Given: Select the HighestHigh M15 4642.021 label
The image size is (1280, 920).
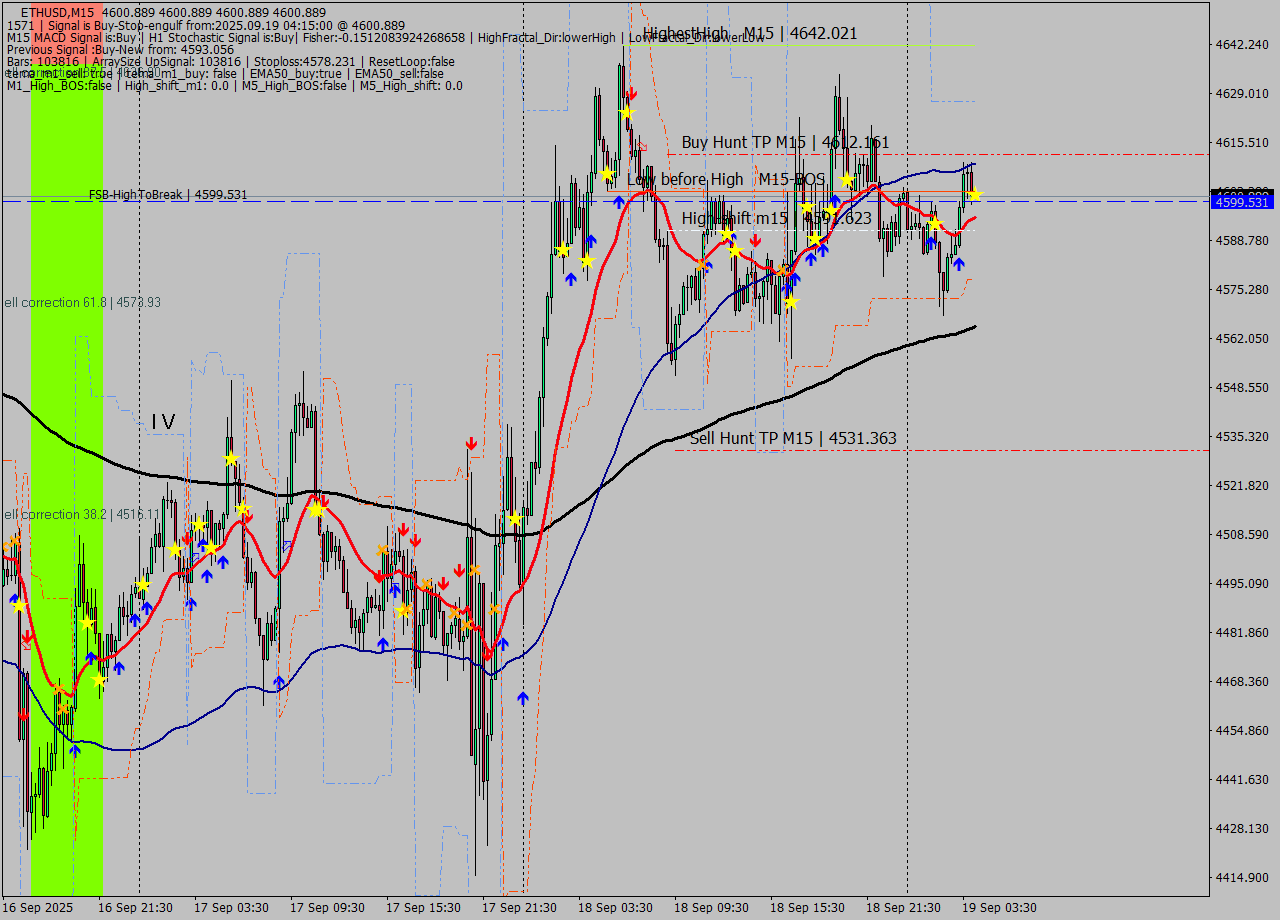Looking at the screenshot, I should pos(750,33).
